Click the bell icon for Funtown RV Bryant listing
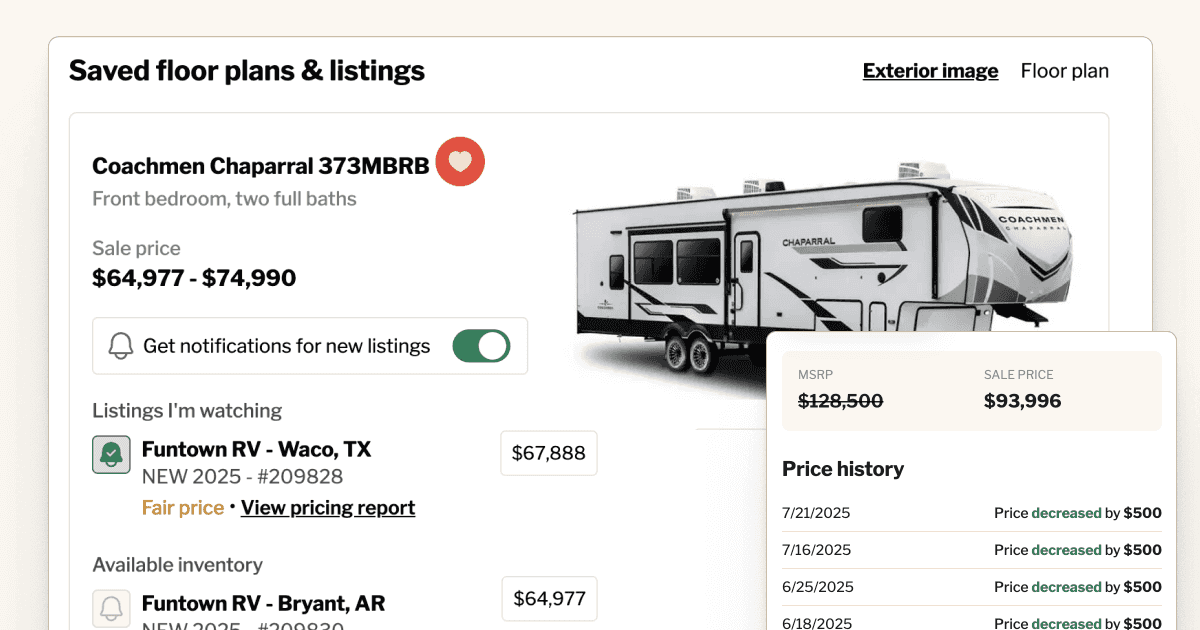This screenshot has height=630, width=1200. [x=111, y=608]
